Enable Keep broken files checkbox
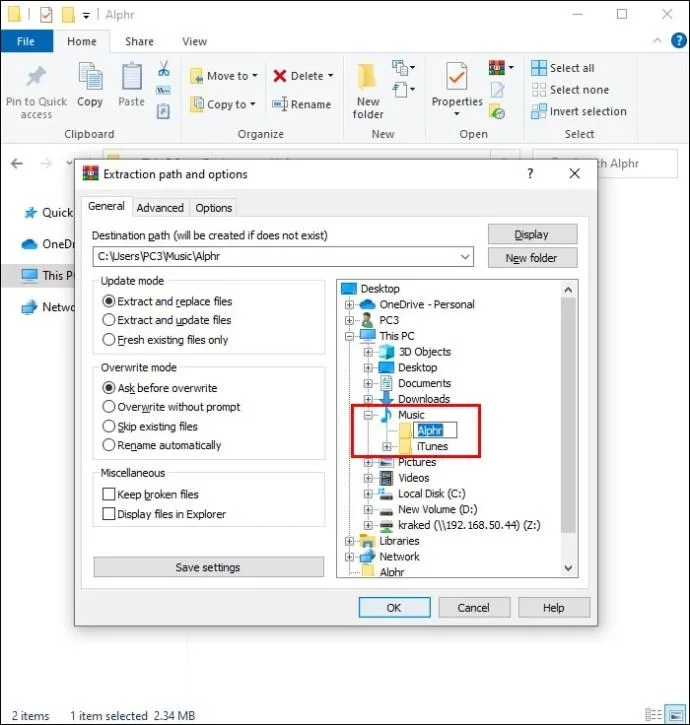690x725 pixels. [x=109, y=494]
